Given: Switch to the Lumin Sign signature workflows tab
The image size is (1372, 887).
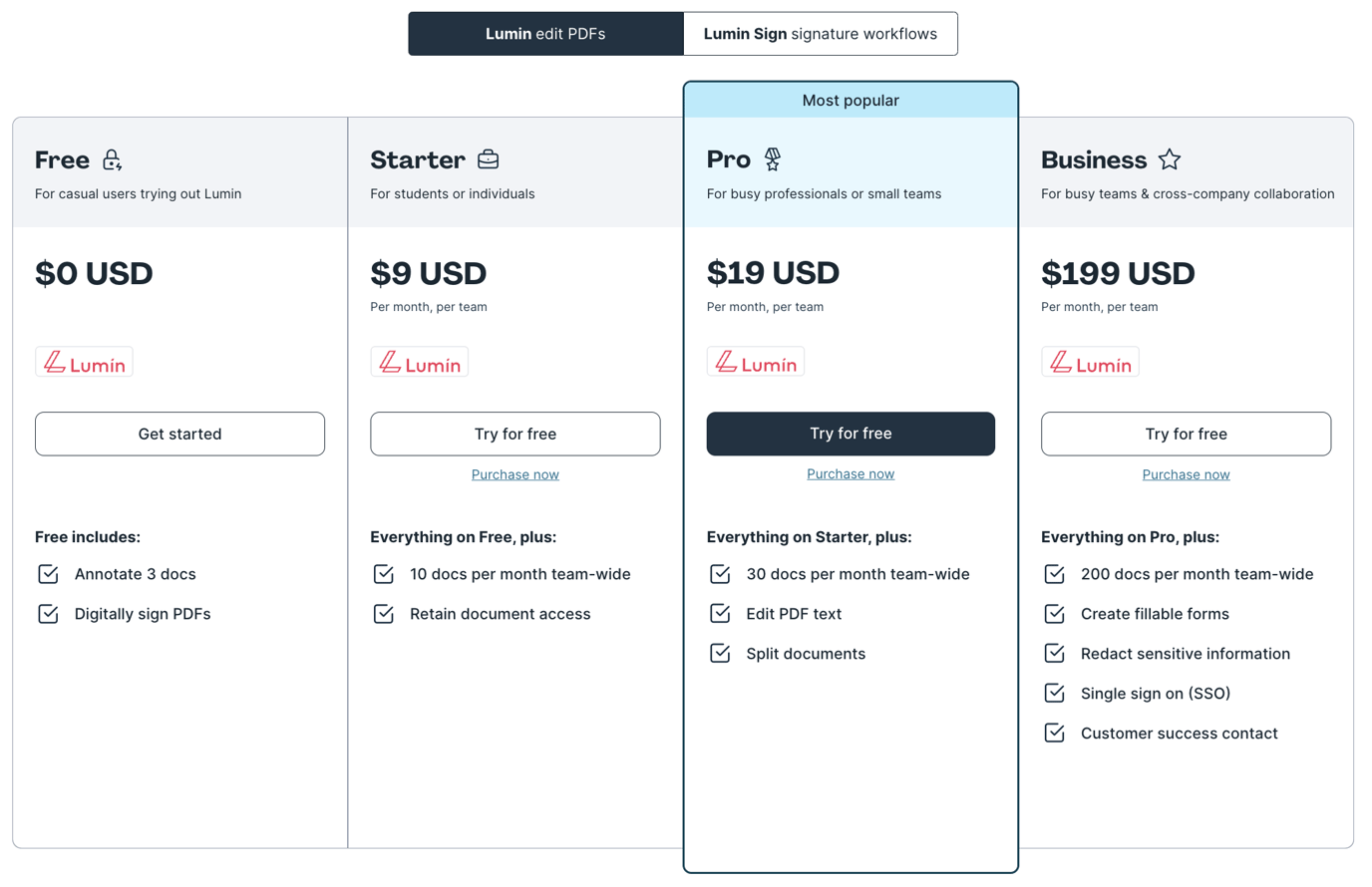Looking at the screenshot, I should 820,33.
